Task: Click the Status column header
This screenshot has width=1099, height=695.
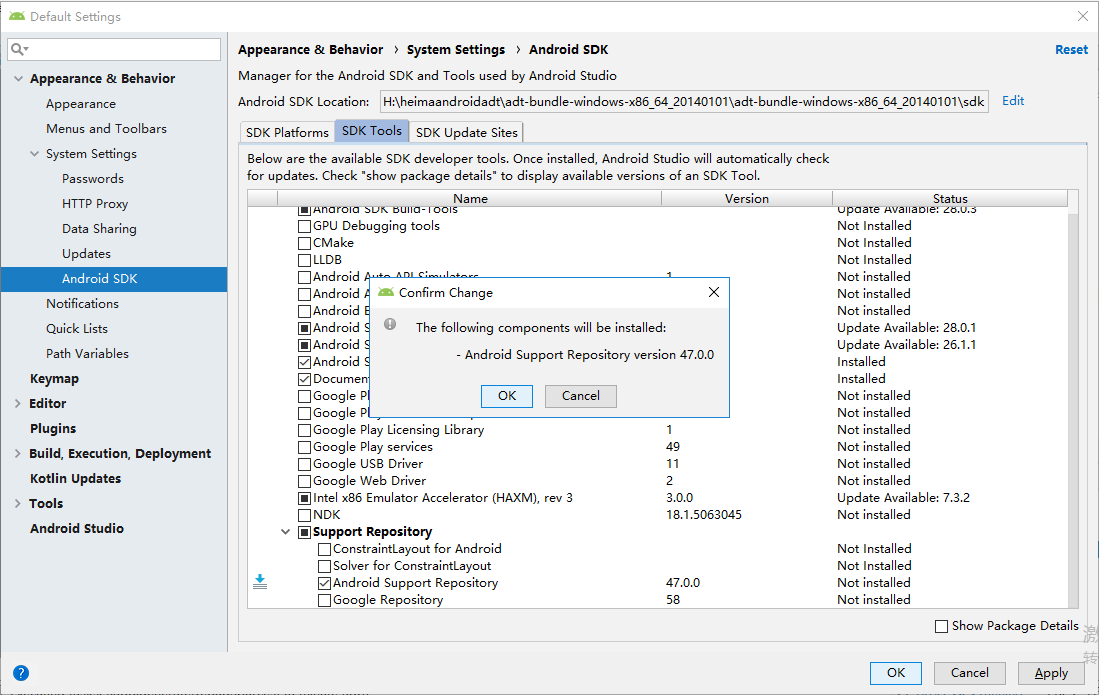Action: [950, 199]
